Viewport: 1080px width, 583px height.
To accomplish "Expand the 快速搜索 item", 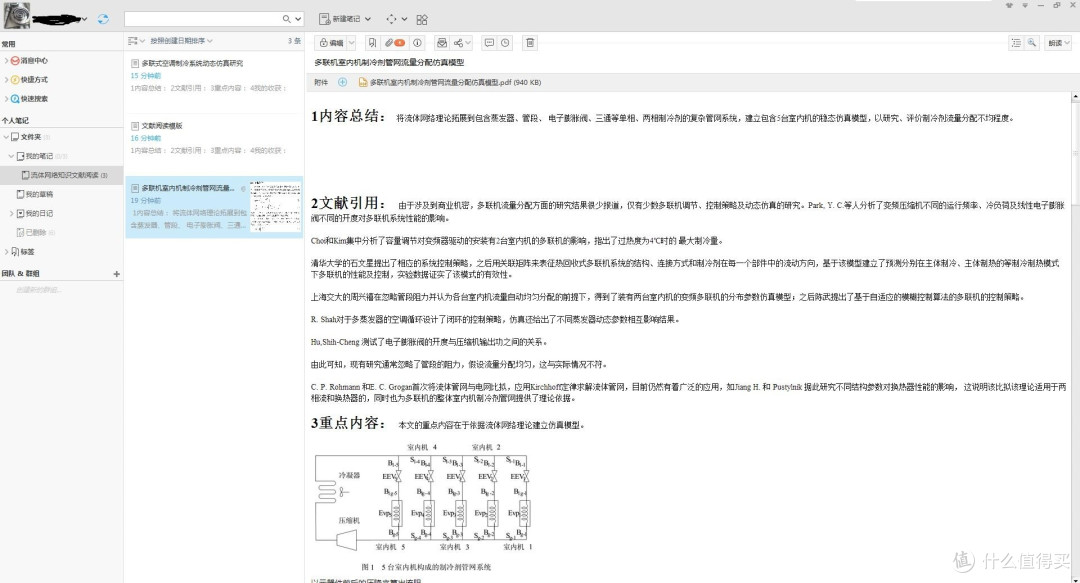I will click(x=6, y=99).
